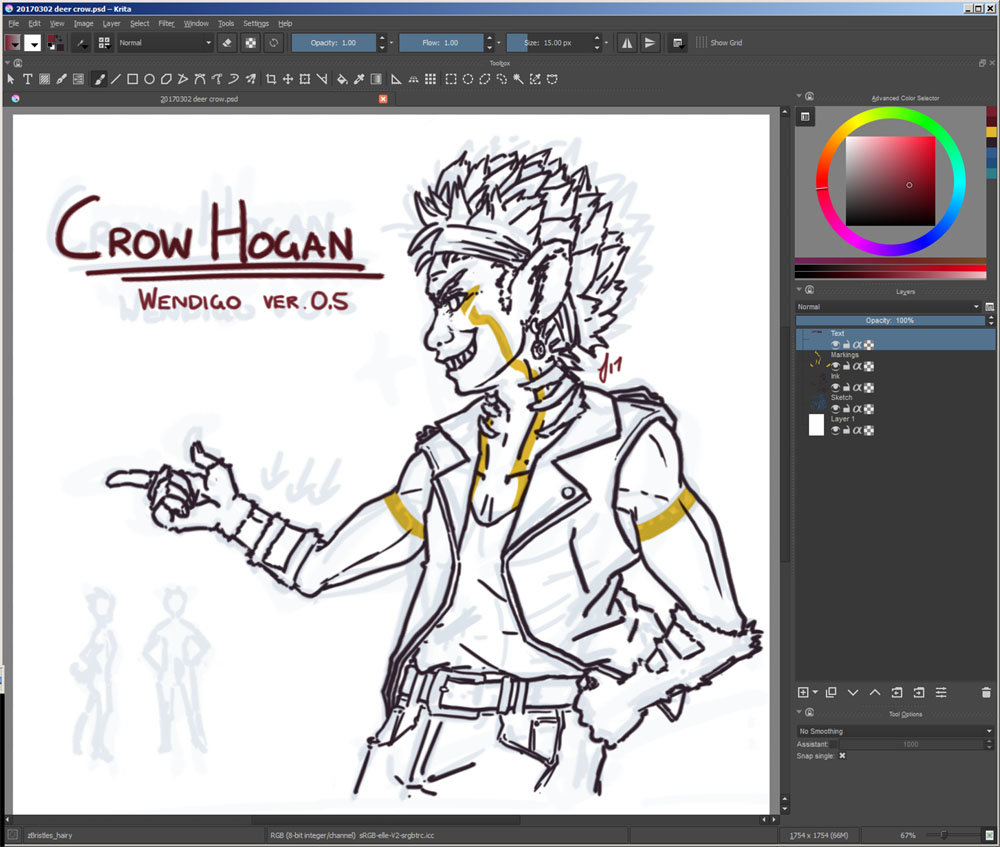Select the Crop tool

point(271,79)
